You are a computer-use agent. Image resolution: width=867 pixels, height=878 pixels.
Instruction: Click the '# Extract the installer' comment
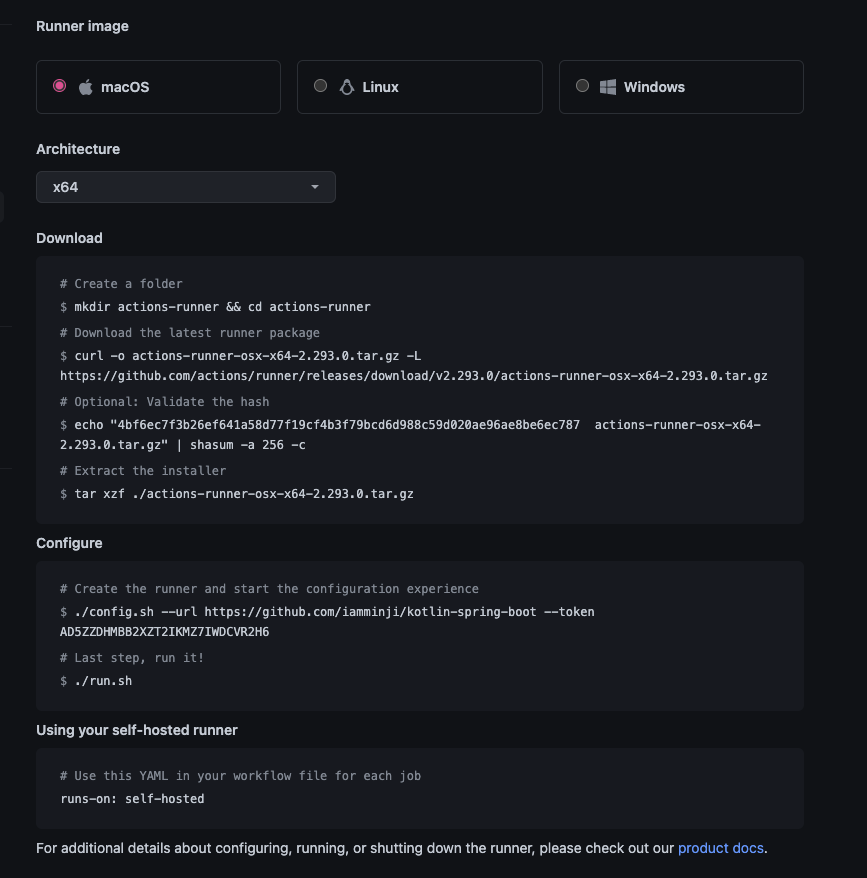(143, 471)
